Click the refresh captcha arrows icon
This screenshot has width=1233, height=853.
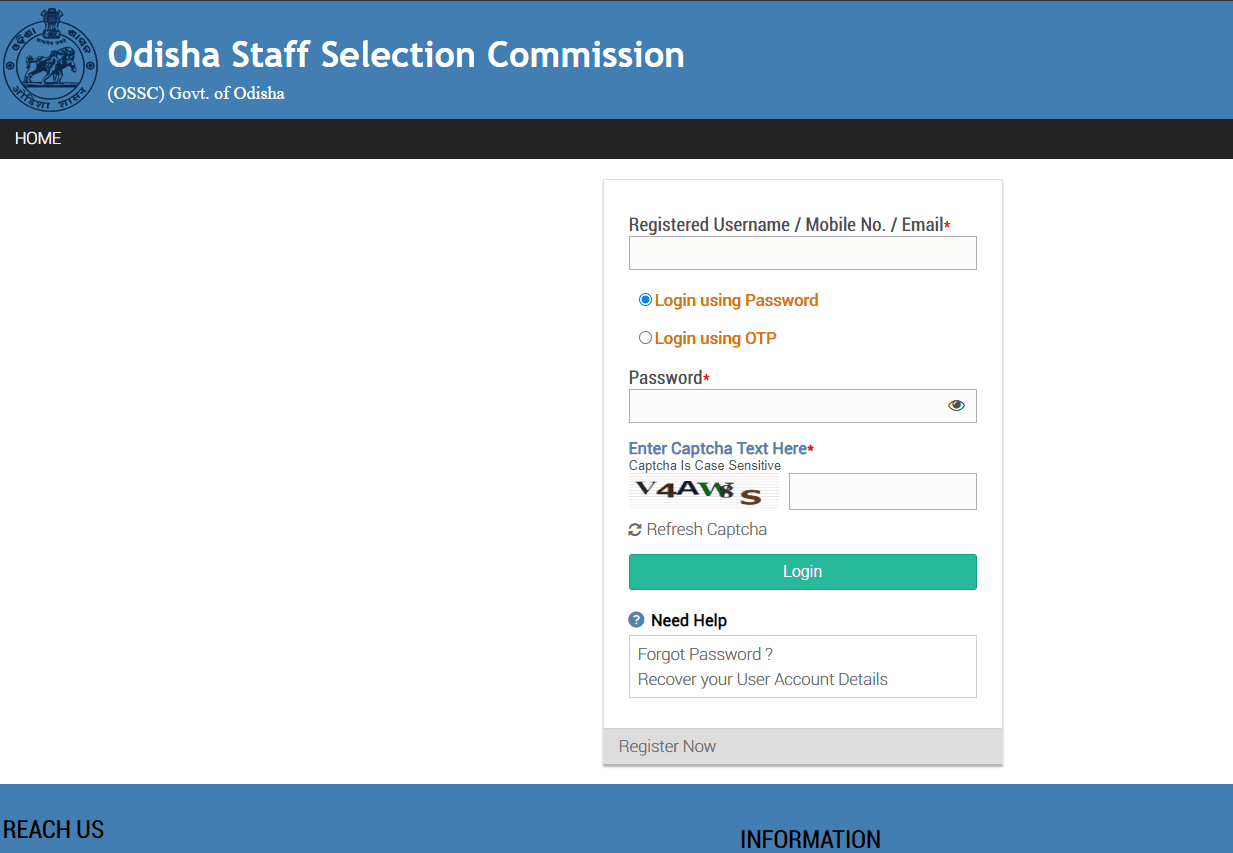[635, 530]
